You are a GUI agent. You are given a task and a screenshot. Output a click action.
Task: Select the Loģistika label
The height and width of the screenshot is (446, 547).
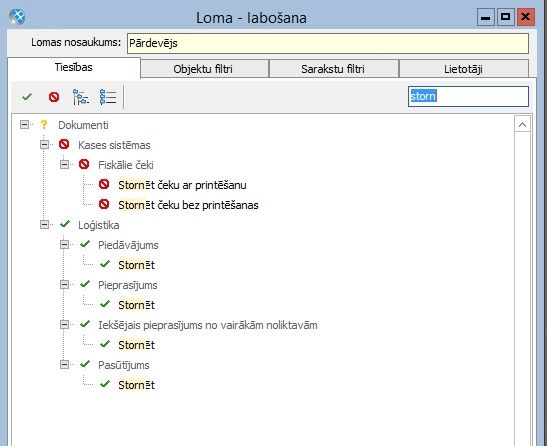click(99, 225)
